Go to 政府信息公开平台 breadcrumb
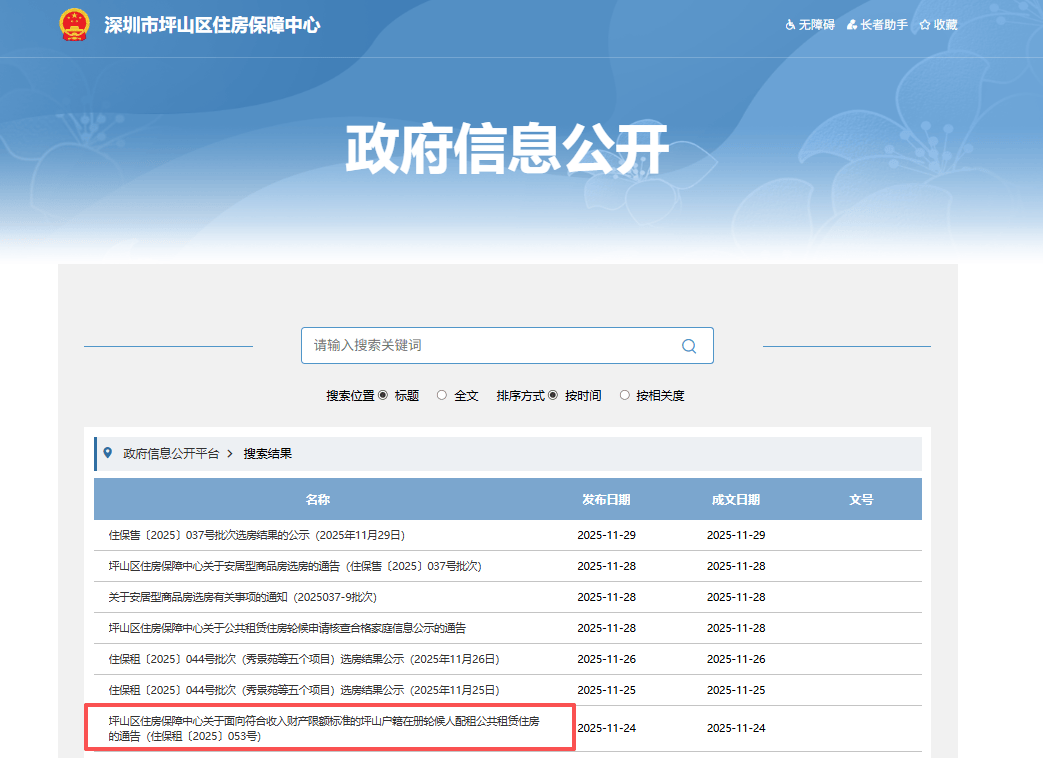Image resolution: width=1043 pixels, height=758 pixels. [170, 453]
